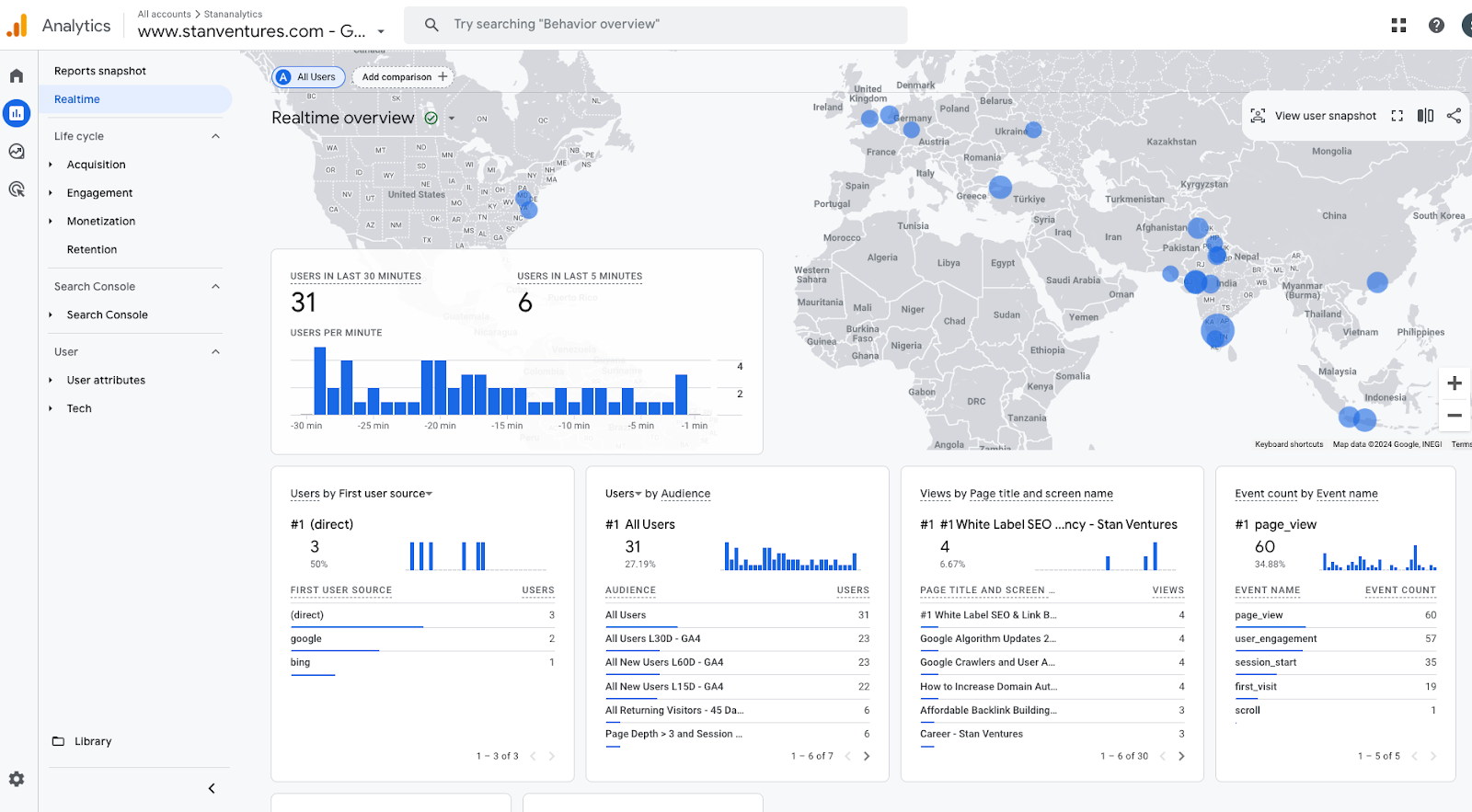
Task: Select All Users L30D - GA4 audience row
Action: click(737, 639)
